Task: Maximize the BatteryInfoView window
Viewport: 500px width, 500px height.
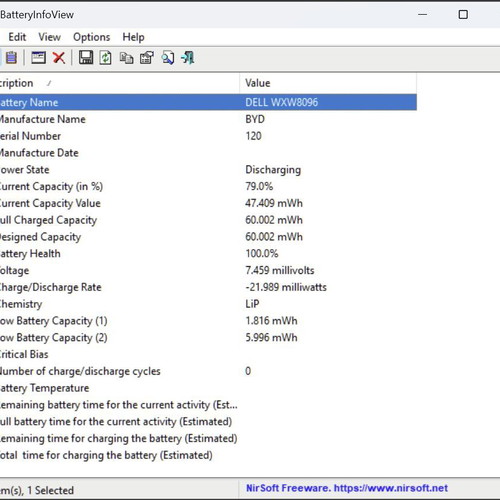Action: (x=463, y=15)
